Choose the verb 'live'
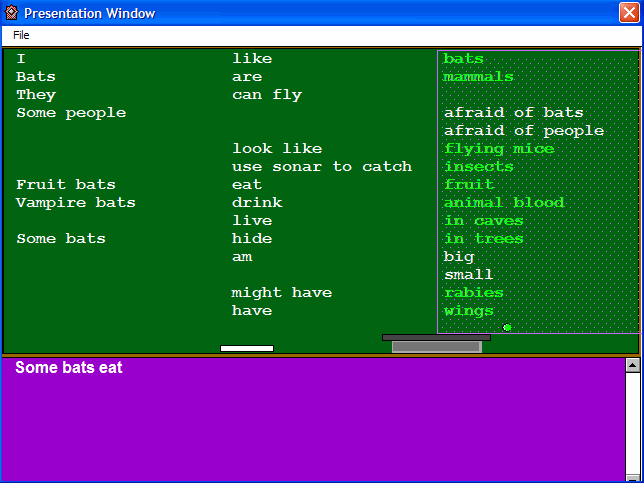Viewport: 644px width, 483px height. (252, 221)
